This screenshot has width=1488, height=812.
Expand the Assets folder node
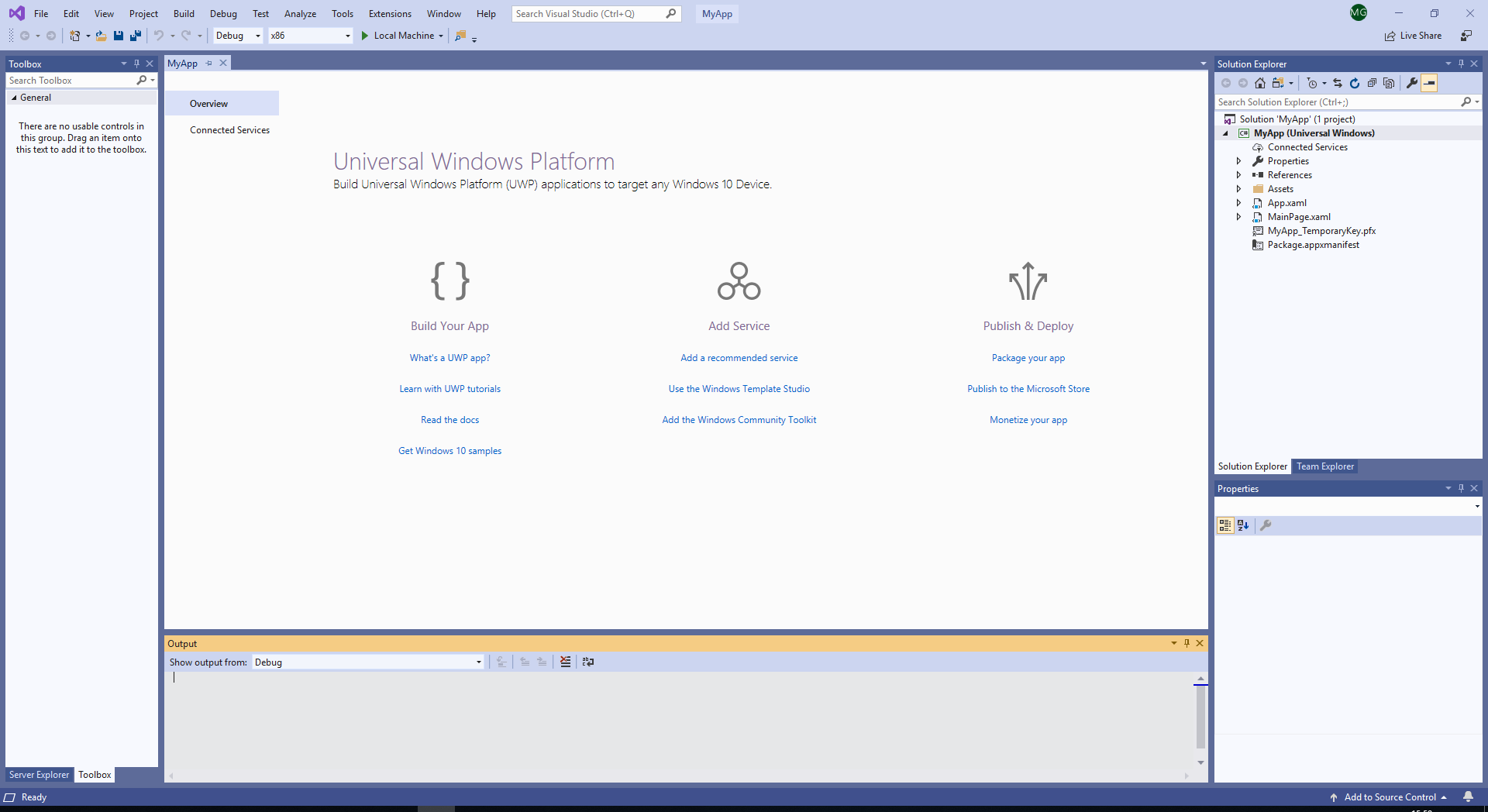(x=1238, y=189)
